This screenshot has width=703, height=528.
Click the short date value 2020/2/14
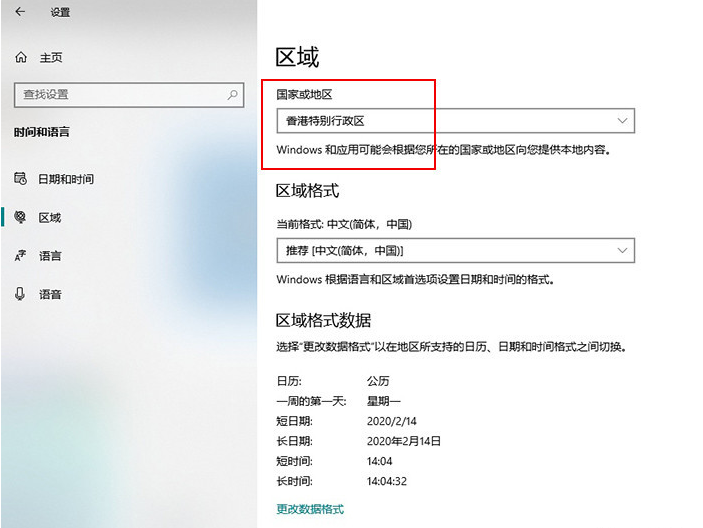[391, 421]
